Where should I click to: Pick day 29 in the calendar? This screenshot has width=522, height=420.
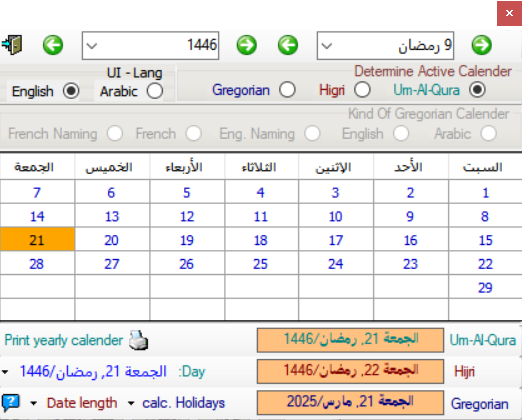(x=485, y=287)
